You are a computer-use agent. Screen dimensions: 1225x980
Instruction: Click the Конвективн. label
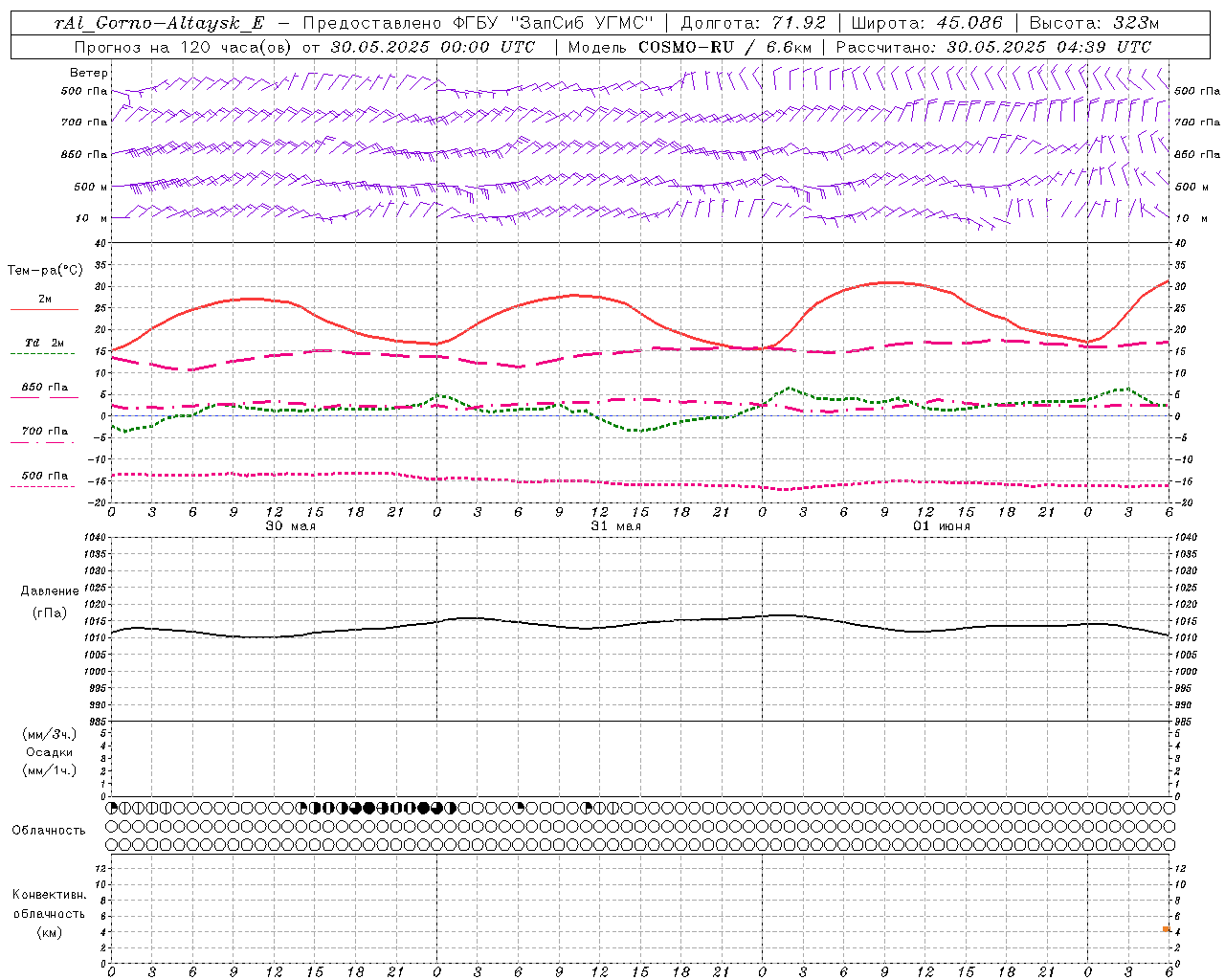tap(49, 895)
